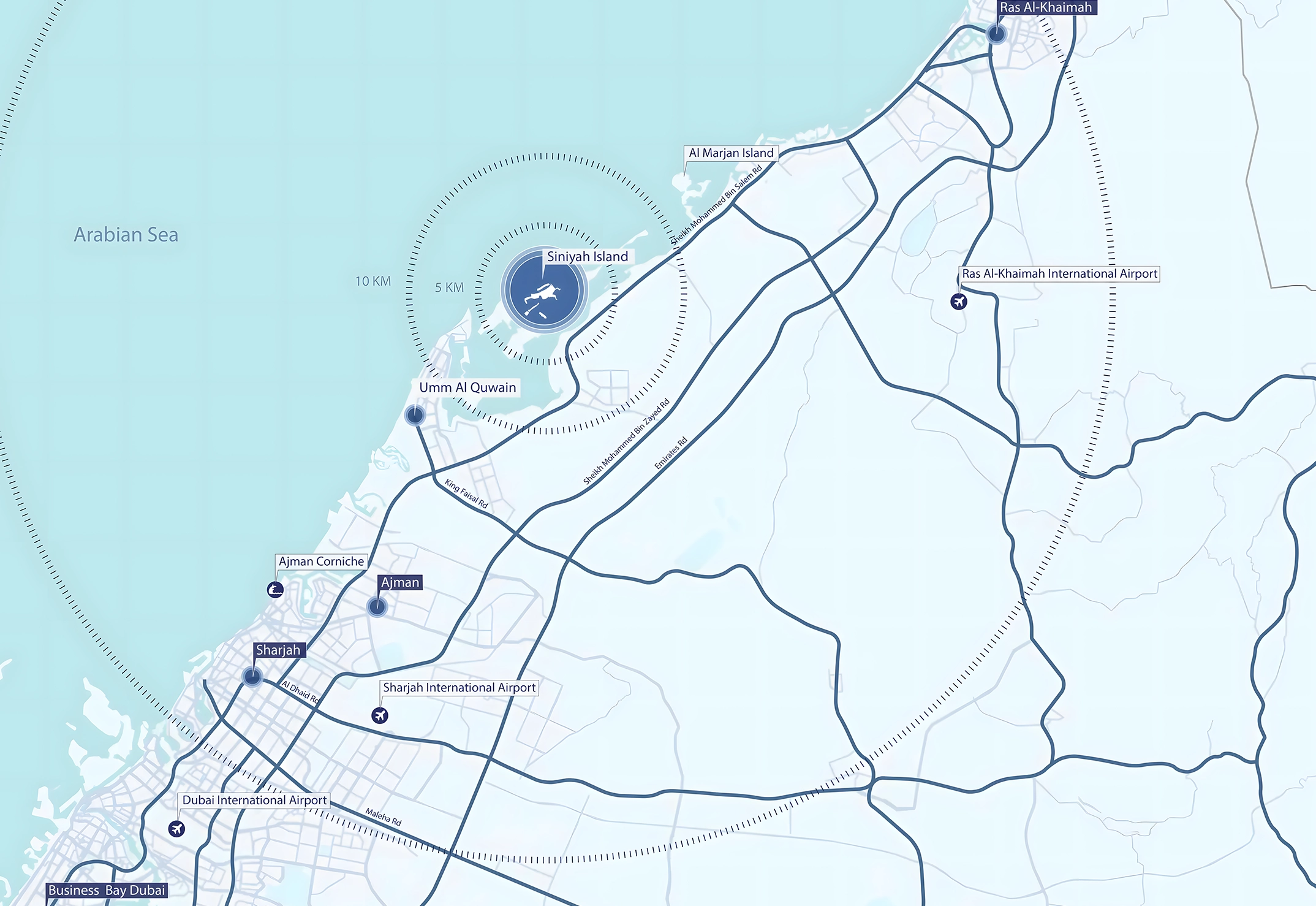Click the Siniyah Island circular marker icon
The image size is (1316, 906).
[x=544, y=291]
